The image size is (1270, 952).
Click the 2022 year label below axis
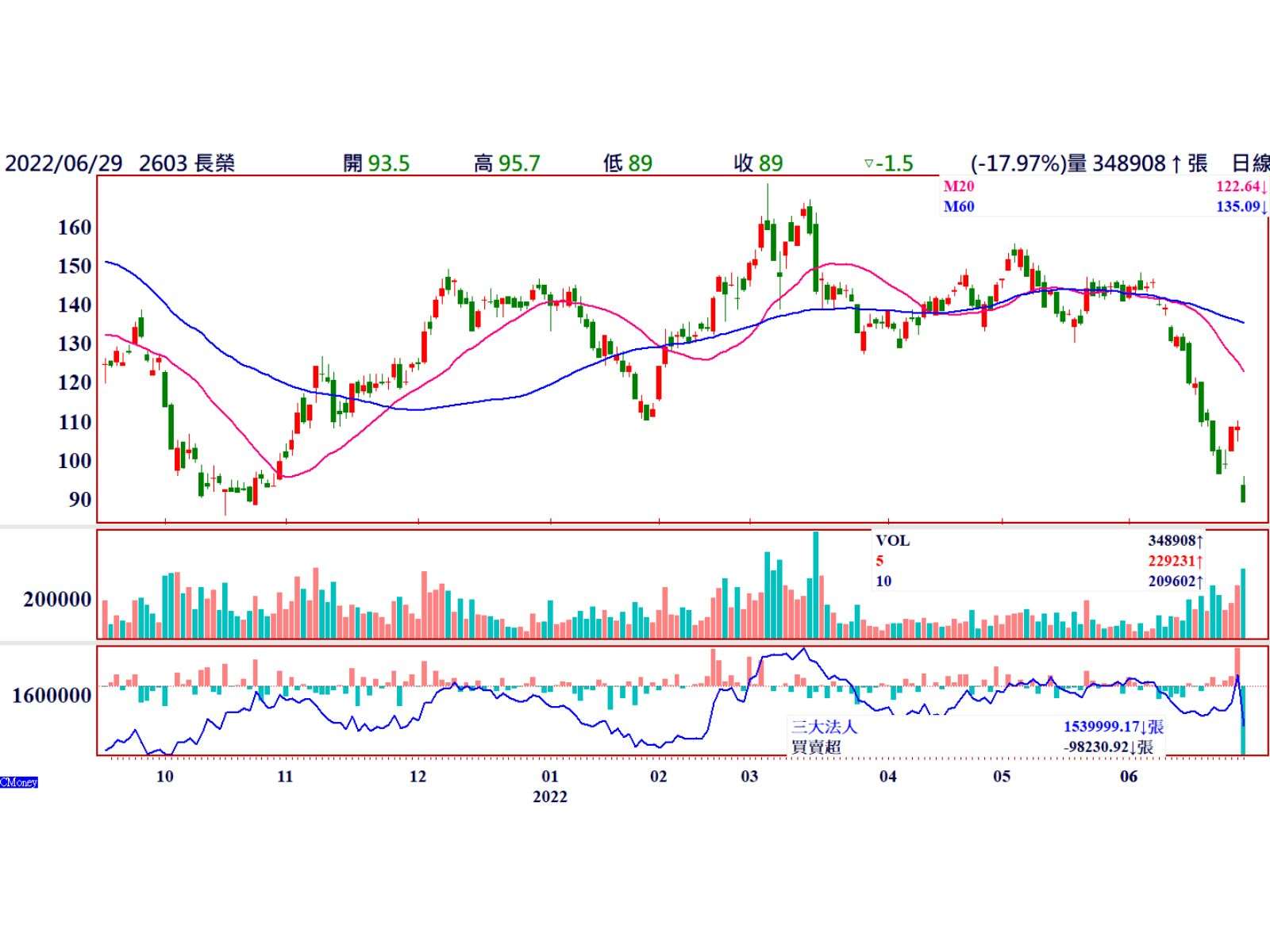[x=549, y=797]
